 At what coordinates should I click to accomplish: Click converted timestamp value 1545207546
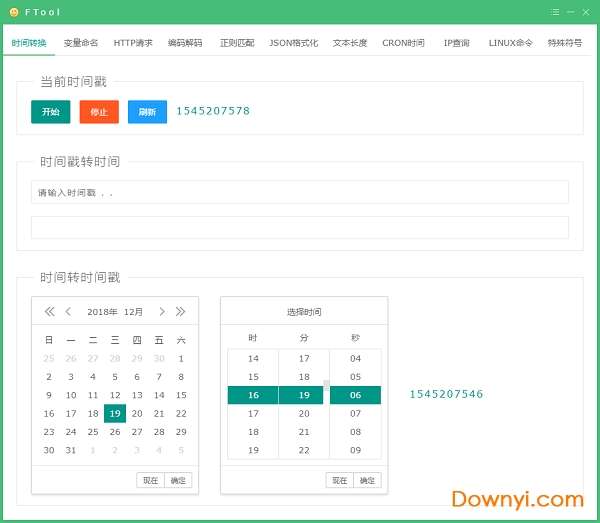point(446,394)
